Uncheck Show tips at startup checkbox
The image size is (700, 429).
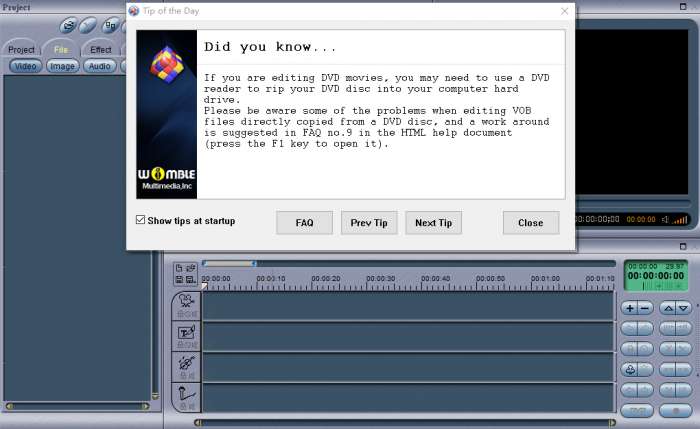(x=140, y=220)
